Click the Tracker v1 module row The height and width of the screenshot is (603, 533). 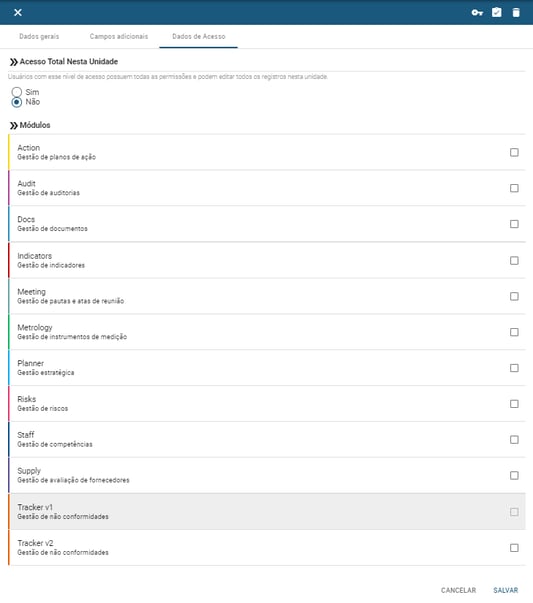coord(267,511)
